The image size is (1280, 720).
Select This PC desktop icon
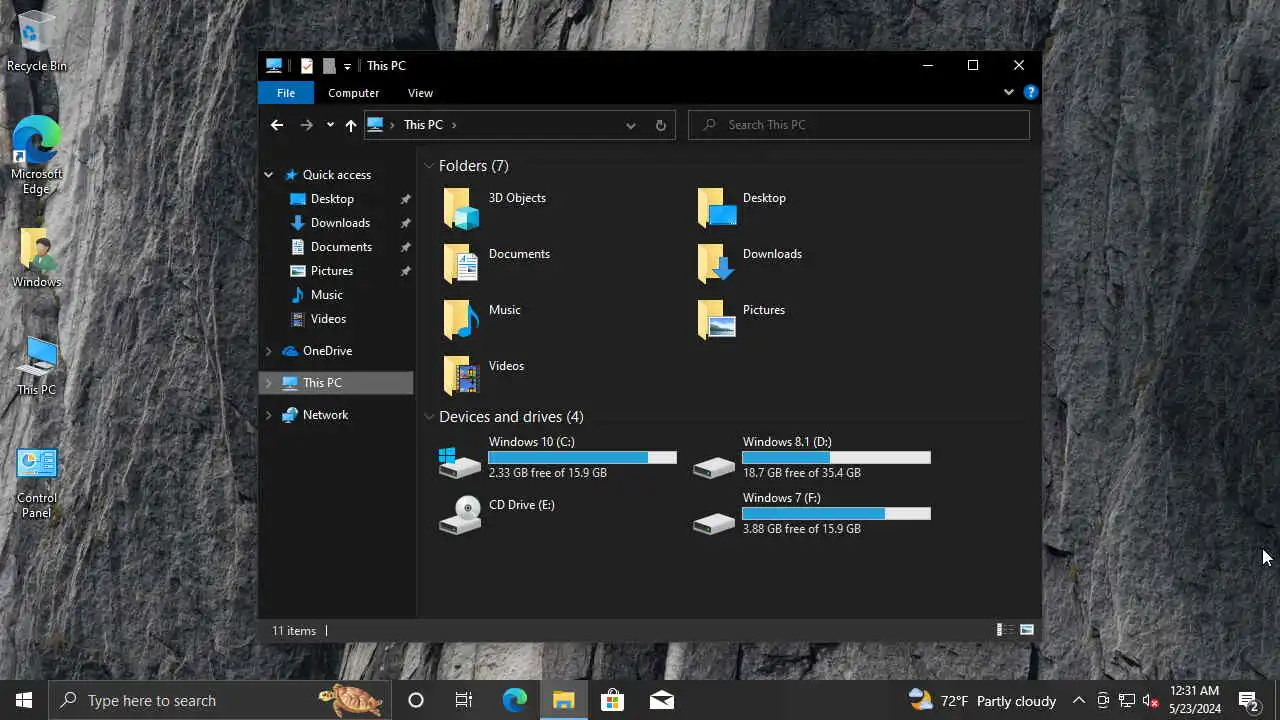(37, 366)
